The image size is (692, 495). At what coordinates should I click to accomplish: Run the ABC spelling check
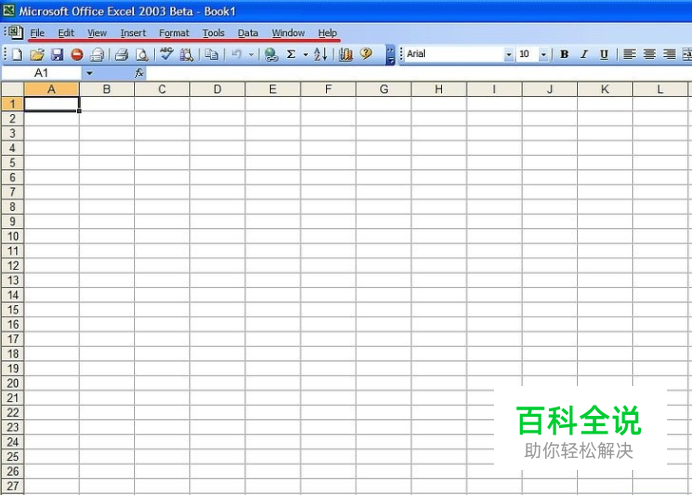coord(166,54)
